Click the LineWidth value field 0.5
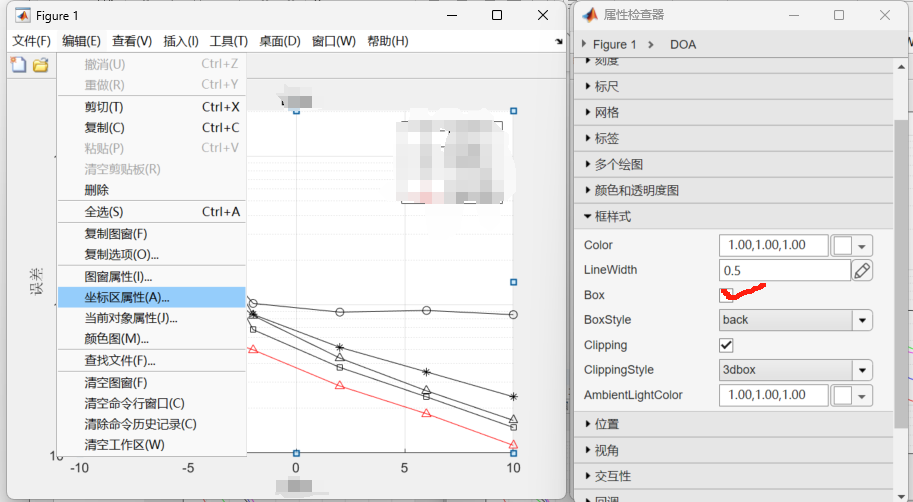The image size is (913, 502). (785, 271)
